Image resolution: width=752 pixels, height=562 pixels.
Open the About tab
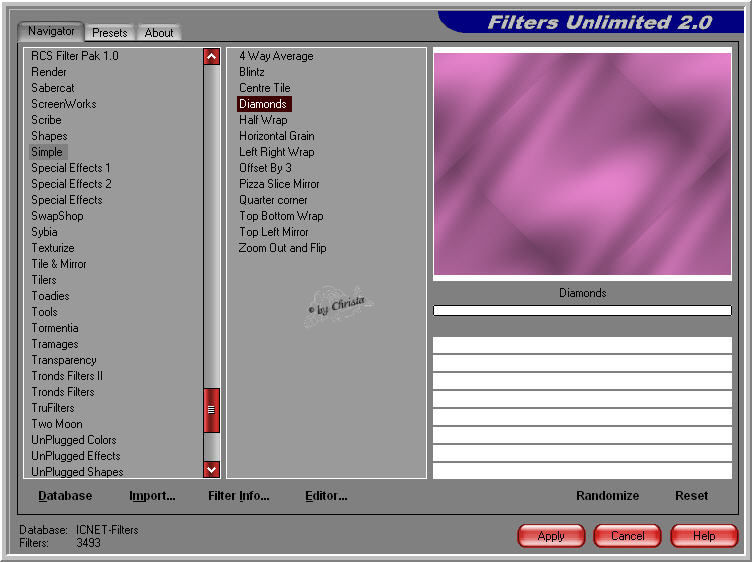pos(159,33)
